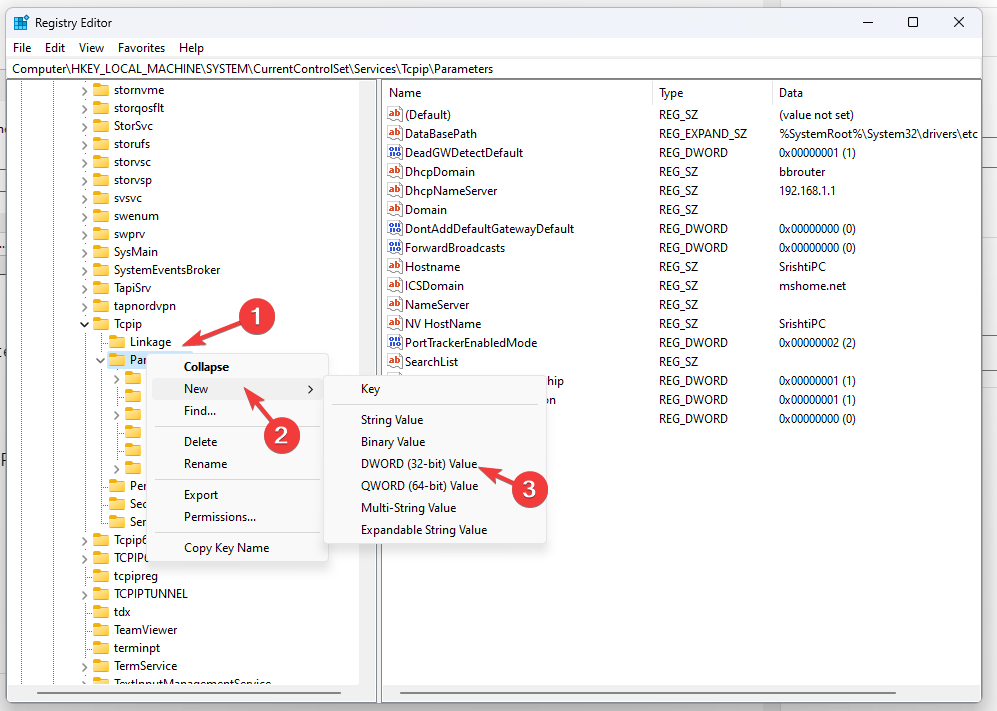Expand the tapnordvpn key
997x711 pixels.
click(84, 306)
